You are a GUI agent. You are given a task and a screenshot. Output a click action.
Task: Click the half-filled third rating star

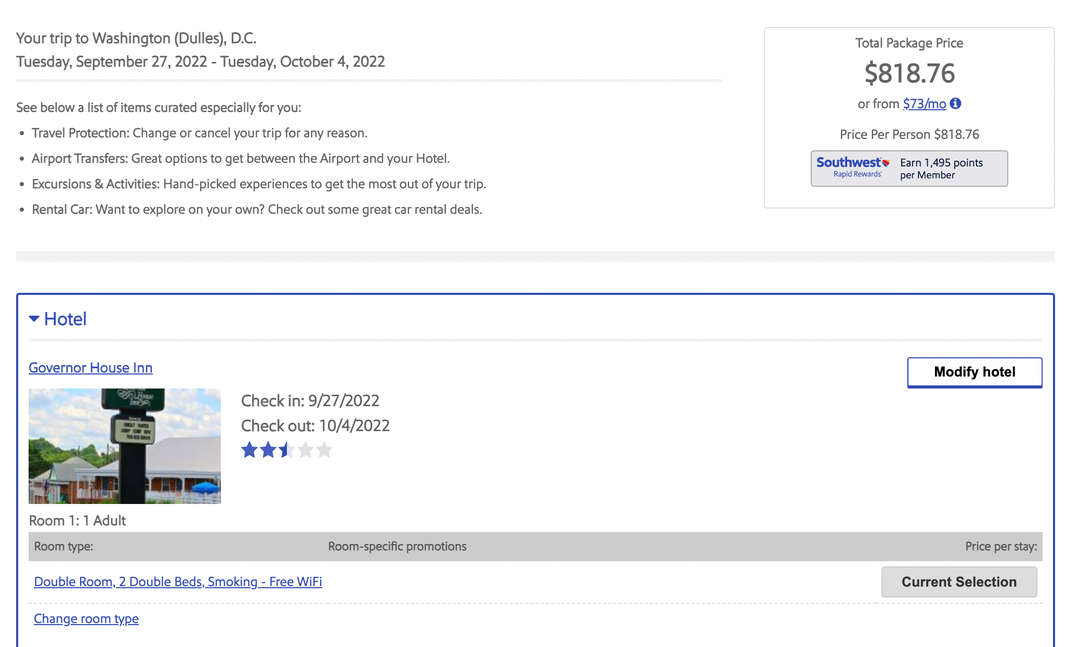287,450
